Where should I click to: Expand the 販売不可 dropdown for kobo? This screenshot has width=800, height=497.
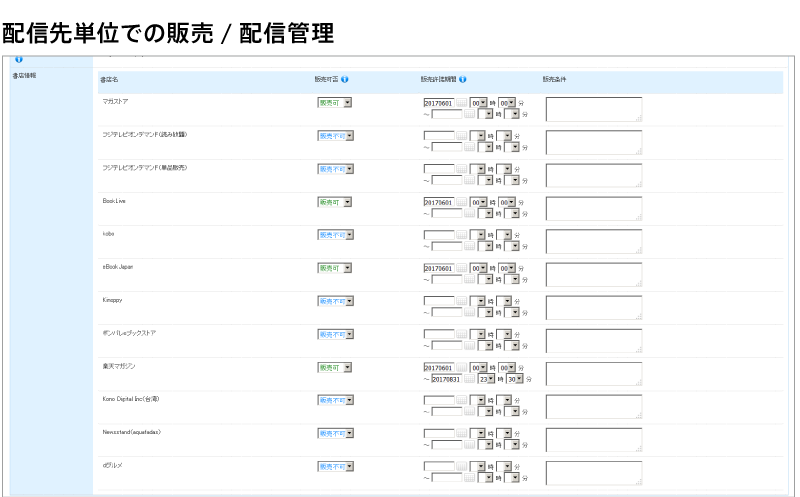[x=334, y=235]
